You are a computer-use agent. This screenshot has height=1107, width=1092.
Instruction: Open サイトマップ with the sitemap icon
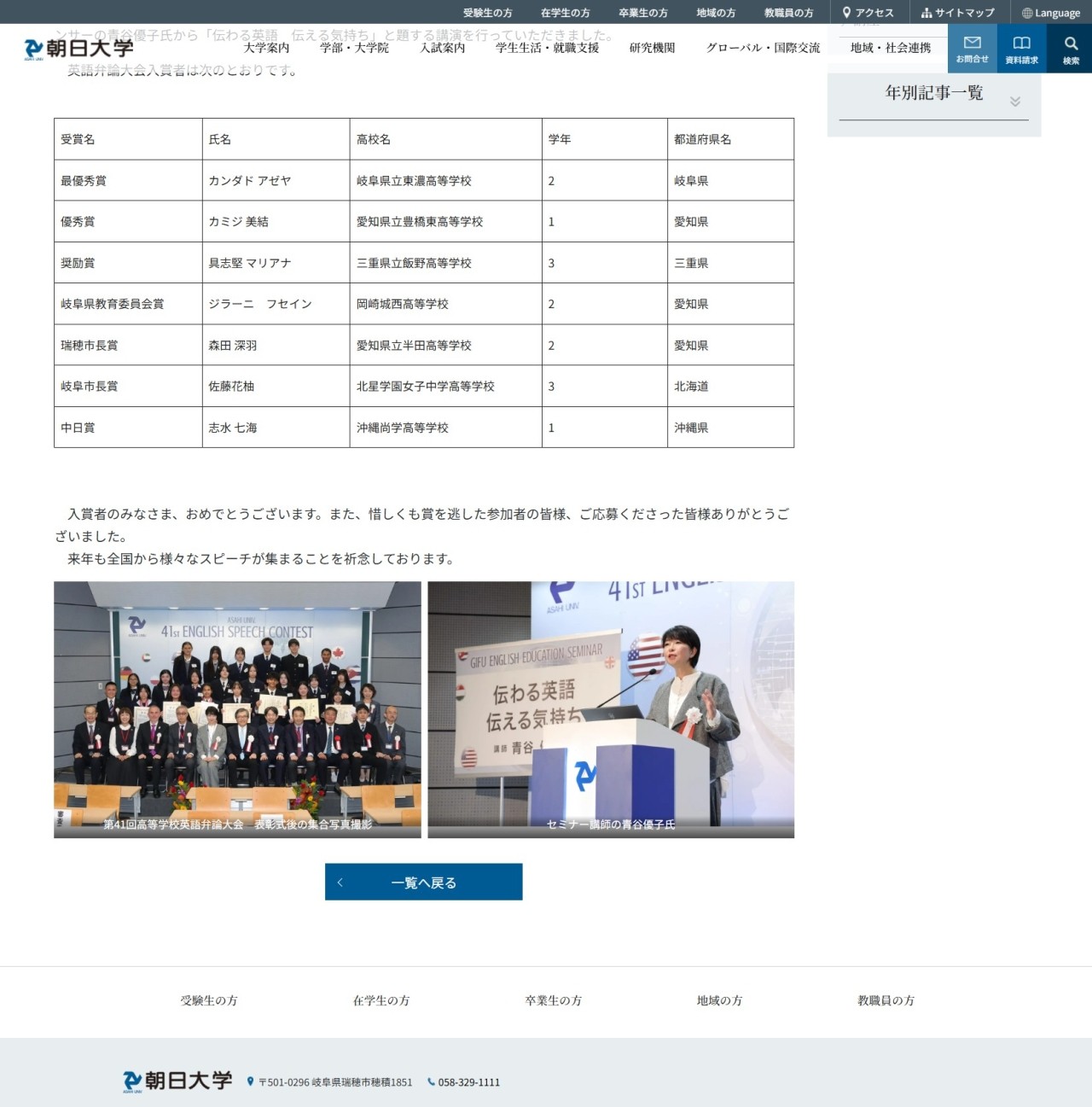pyautogui.click(x=957, y=13)
